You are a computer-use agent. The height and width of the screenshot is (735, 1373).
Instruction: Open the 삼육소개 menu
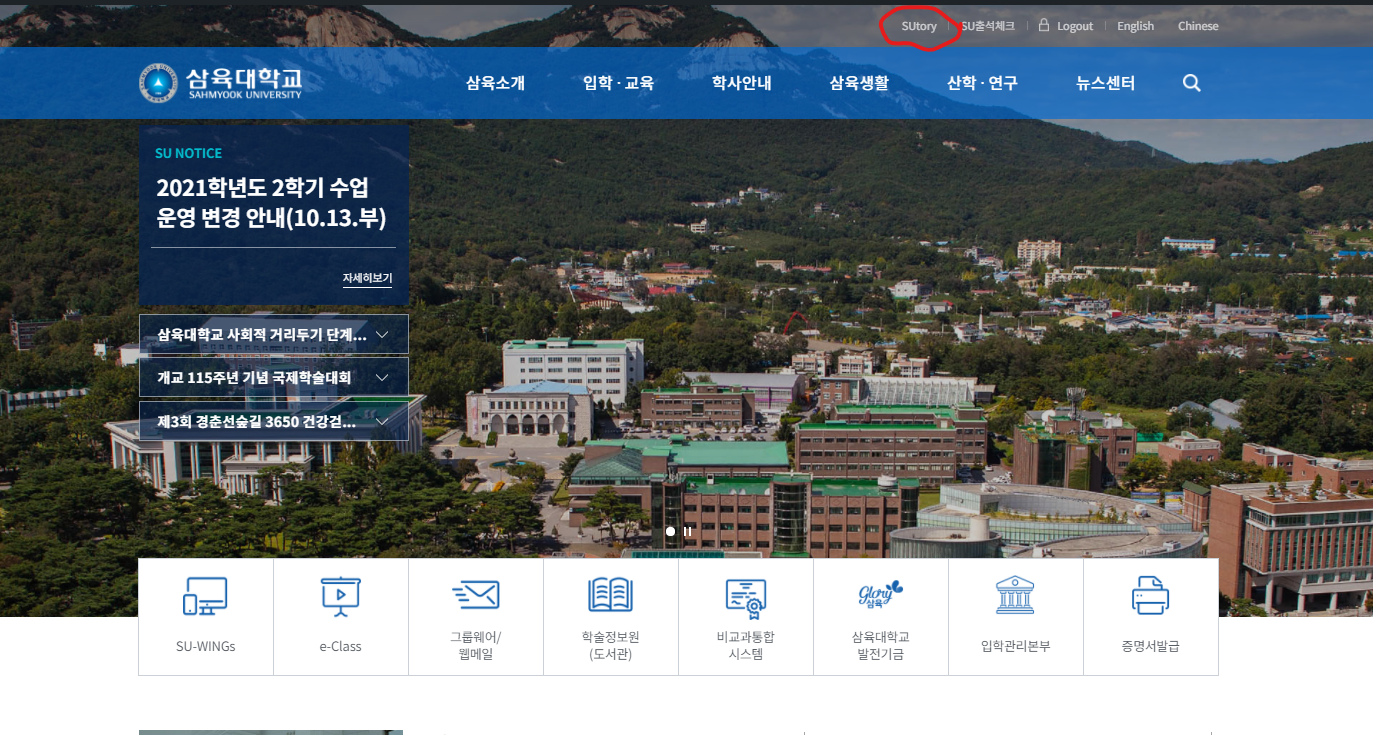tap(495, 83)
